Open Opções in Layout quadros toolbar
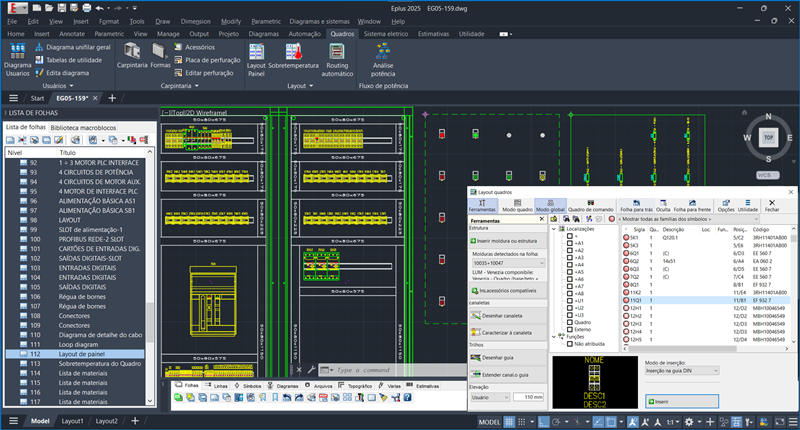This screenshot has width=800, height=430. click(x=726, y=206)
